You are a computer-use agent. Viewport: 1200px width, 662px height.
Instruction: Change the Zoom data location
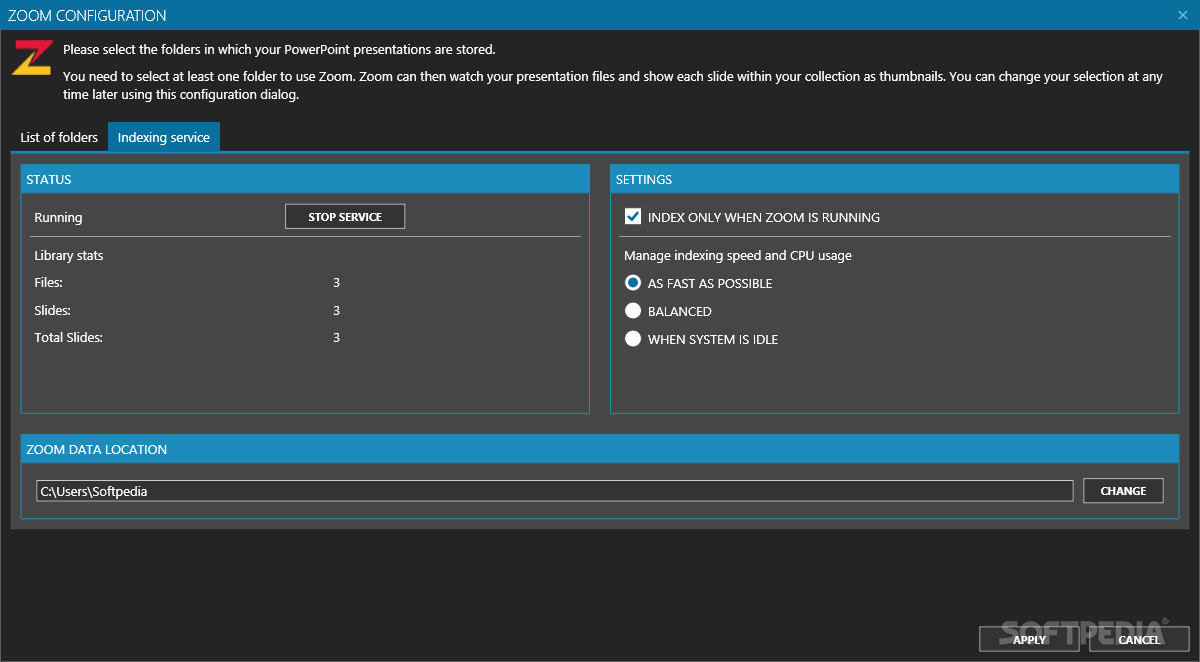[x=1123, y=491]
